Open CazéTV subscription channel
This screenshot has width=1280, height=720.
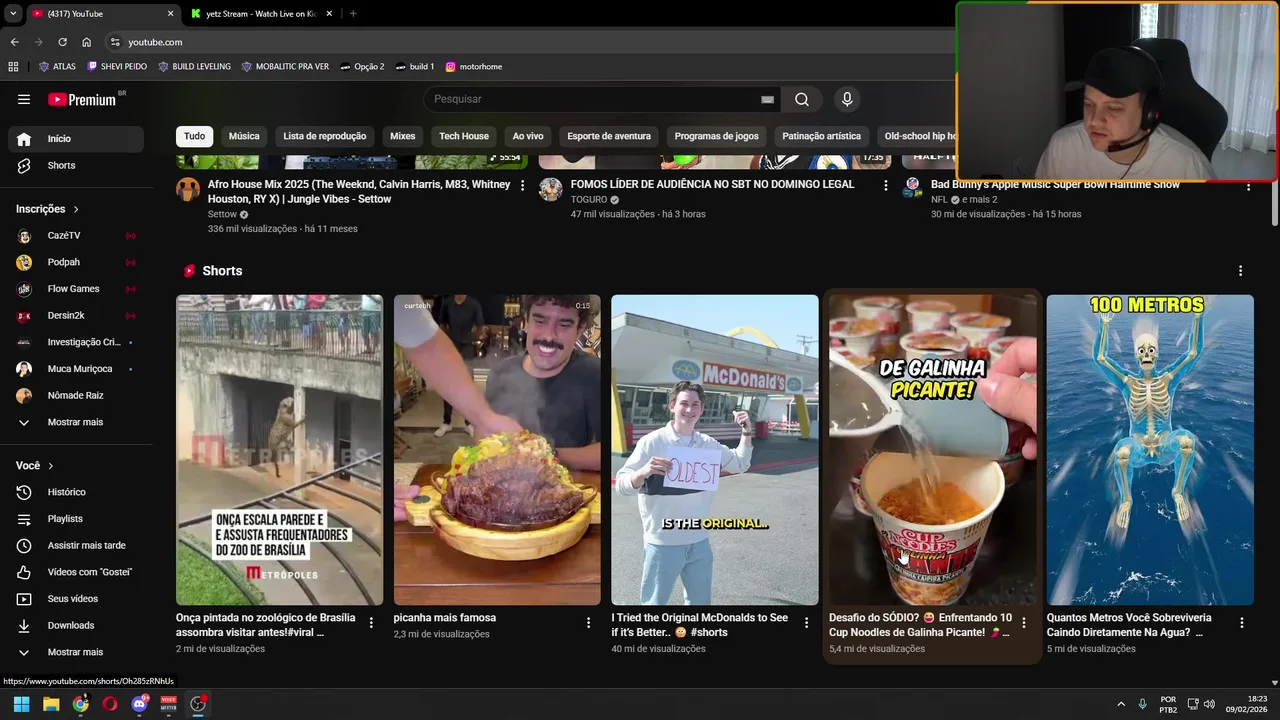(76, 235)
